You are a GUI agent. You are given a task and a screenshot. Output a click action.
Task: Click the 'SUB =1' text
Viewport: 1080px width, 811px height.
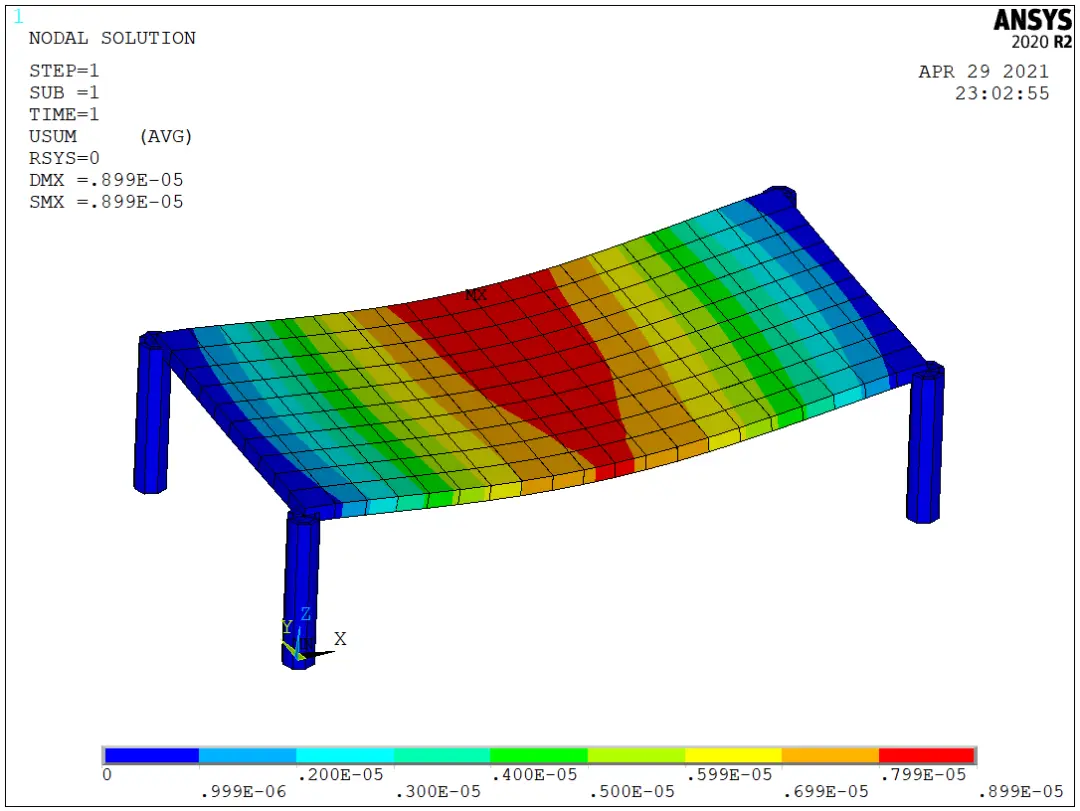pyautogui.click(x=64, y=92)
